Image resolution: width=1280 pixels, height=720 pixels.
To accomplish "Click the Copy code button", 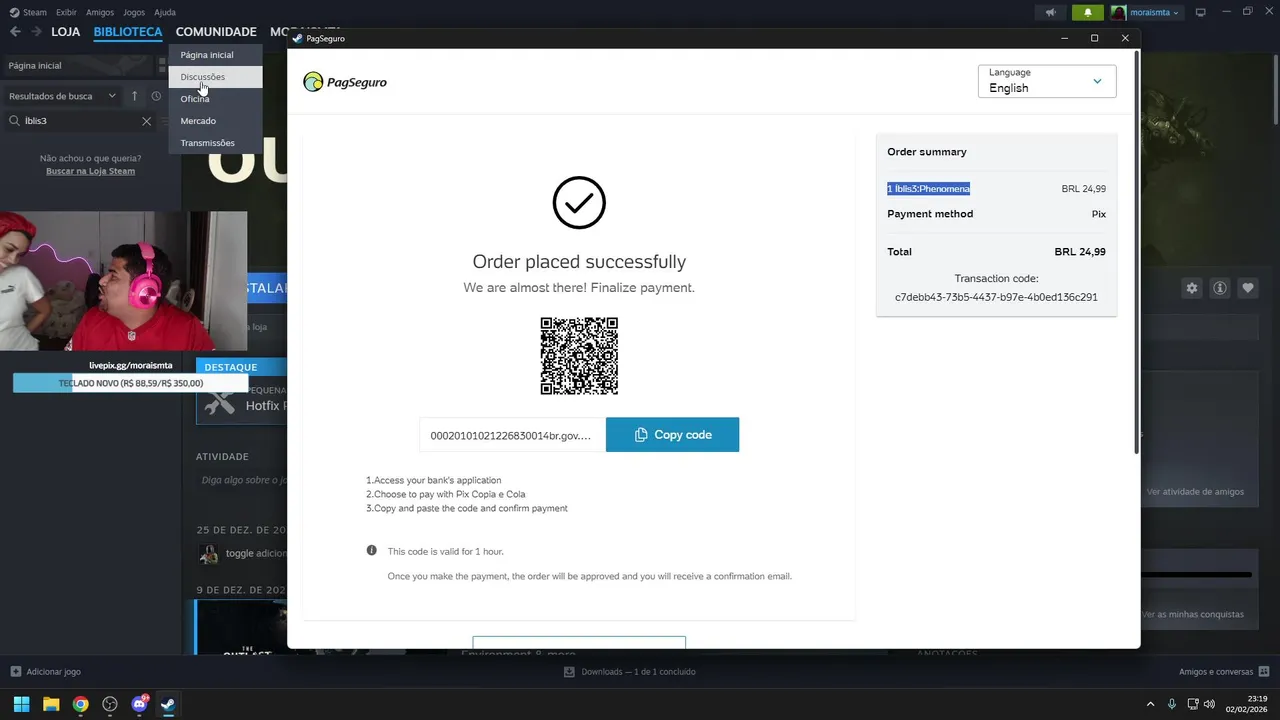I will click(672, 435).
